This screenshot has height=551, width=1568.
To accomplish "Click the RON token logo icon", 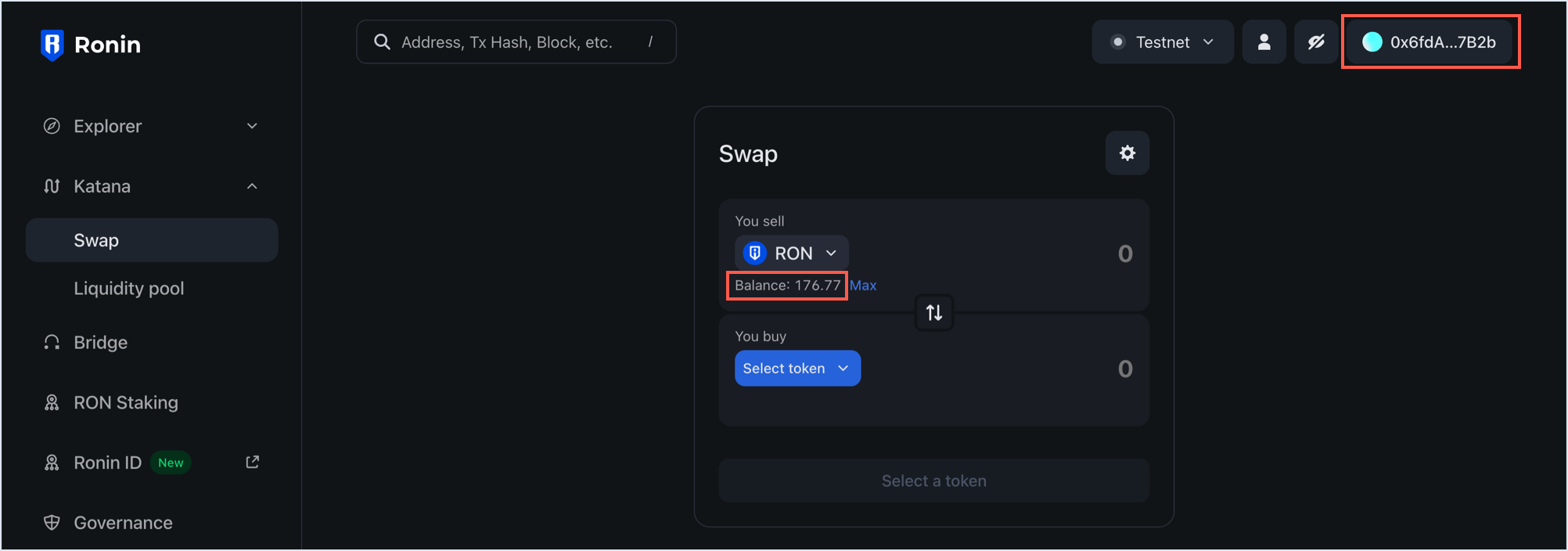I will click(x=754, y=253).
